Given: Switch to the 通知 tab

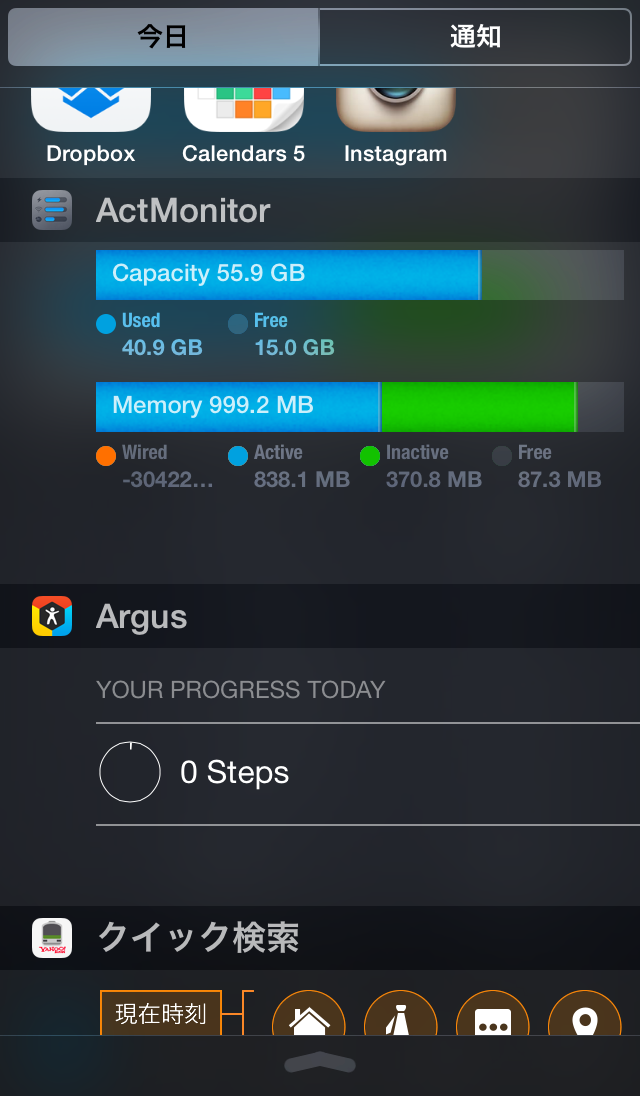Looking at the screenshot, I should tap(475, 37).
